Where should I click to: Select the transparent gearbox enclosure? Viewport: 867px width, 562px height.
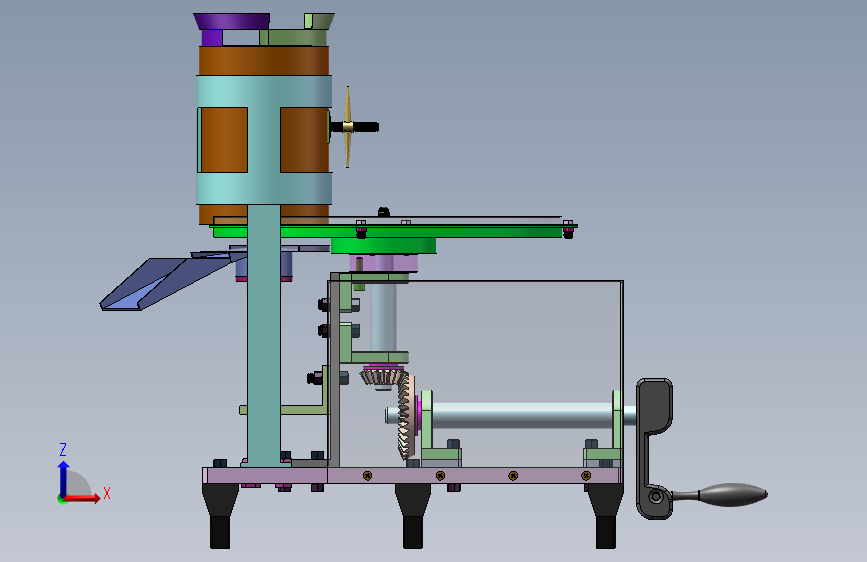476,373
